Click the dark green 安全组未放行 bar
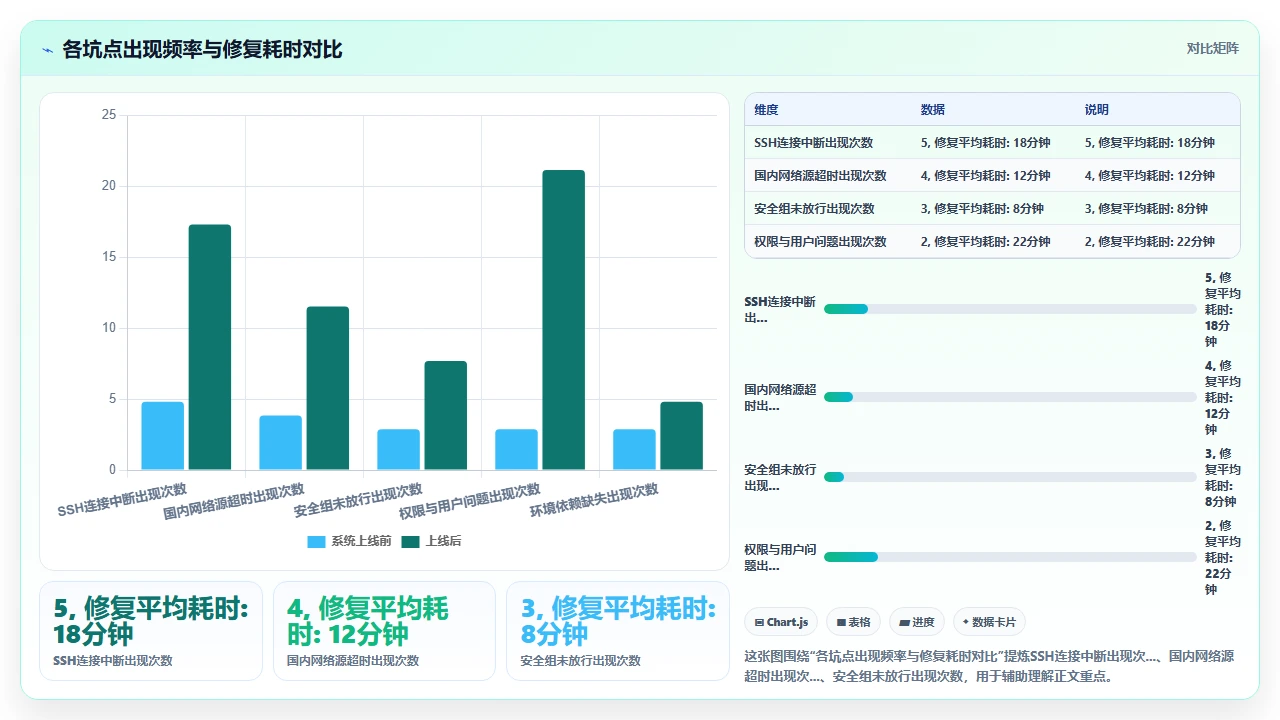The width and height of the screenshot is (1280, 720). (x=446, y=415)
